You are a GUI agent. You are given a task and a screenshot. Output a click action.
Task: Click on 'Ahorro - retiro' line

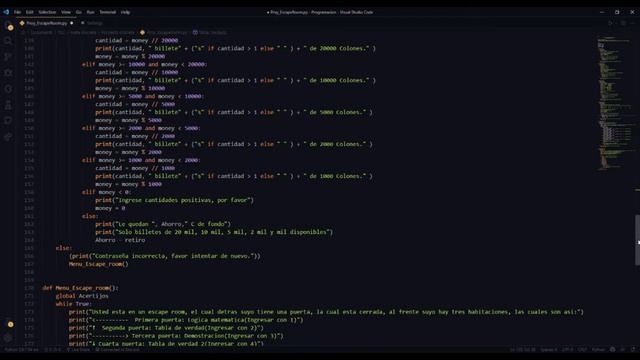click(x=120, y=240)
